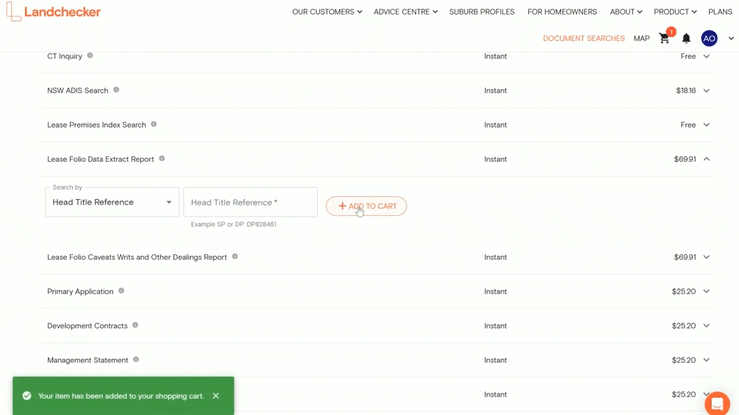Image resolution: width=739 pixels, height=415 pixels.
Task: Go to For Homeowners
Action: 562,12
